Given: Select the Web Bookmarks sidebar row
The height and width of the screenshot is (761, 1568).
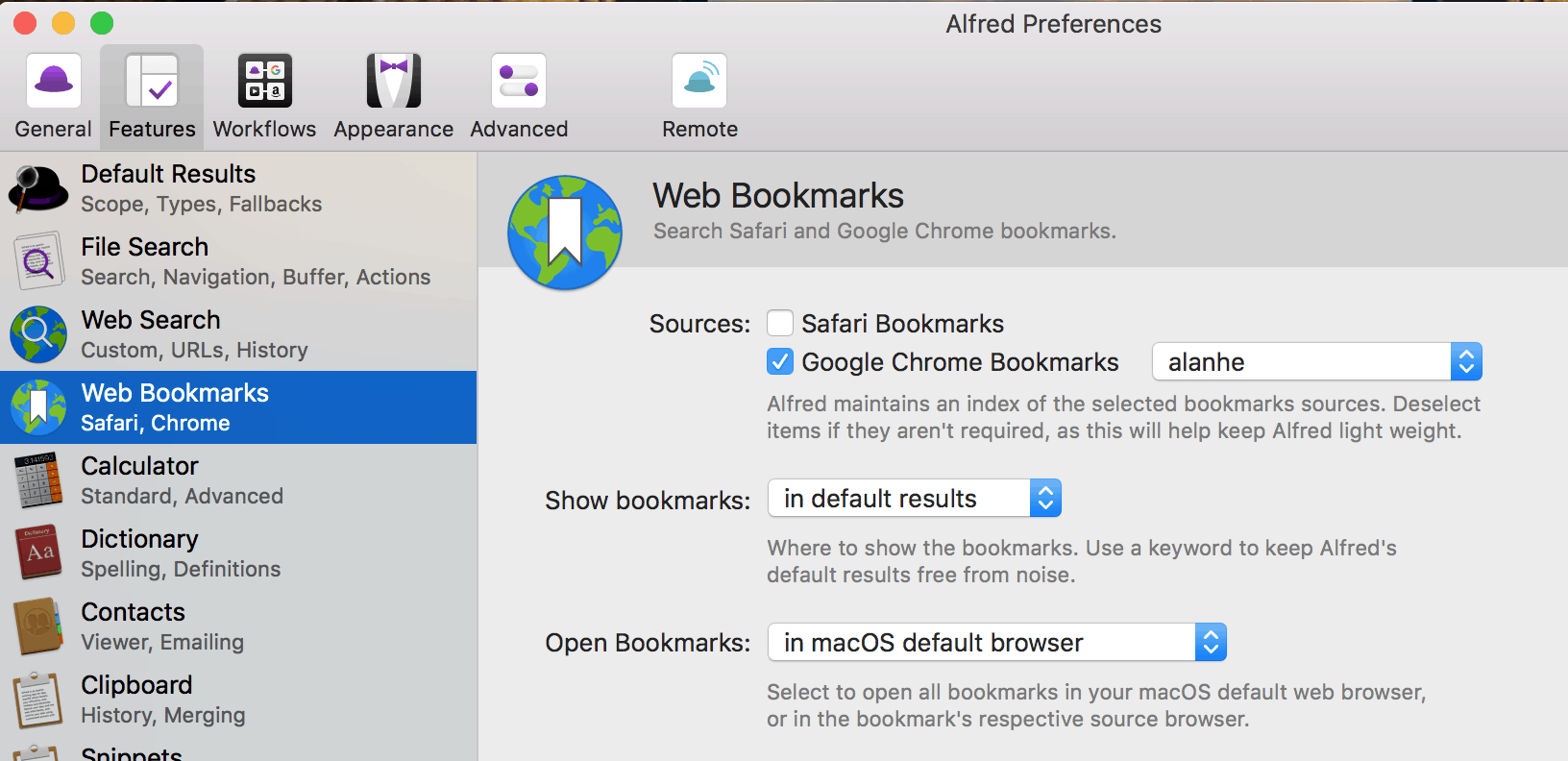Looking at the screenshot, I should pyautogui.click(x=238, y=407).
